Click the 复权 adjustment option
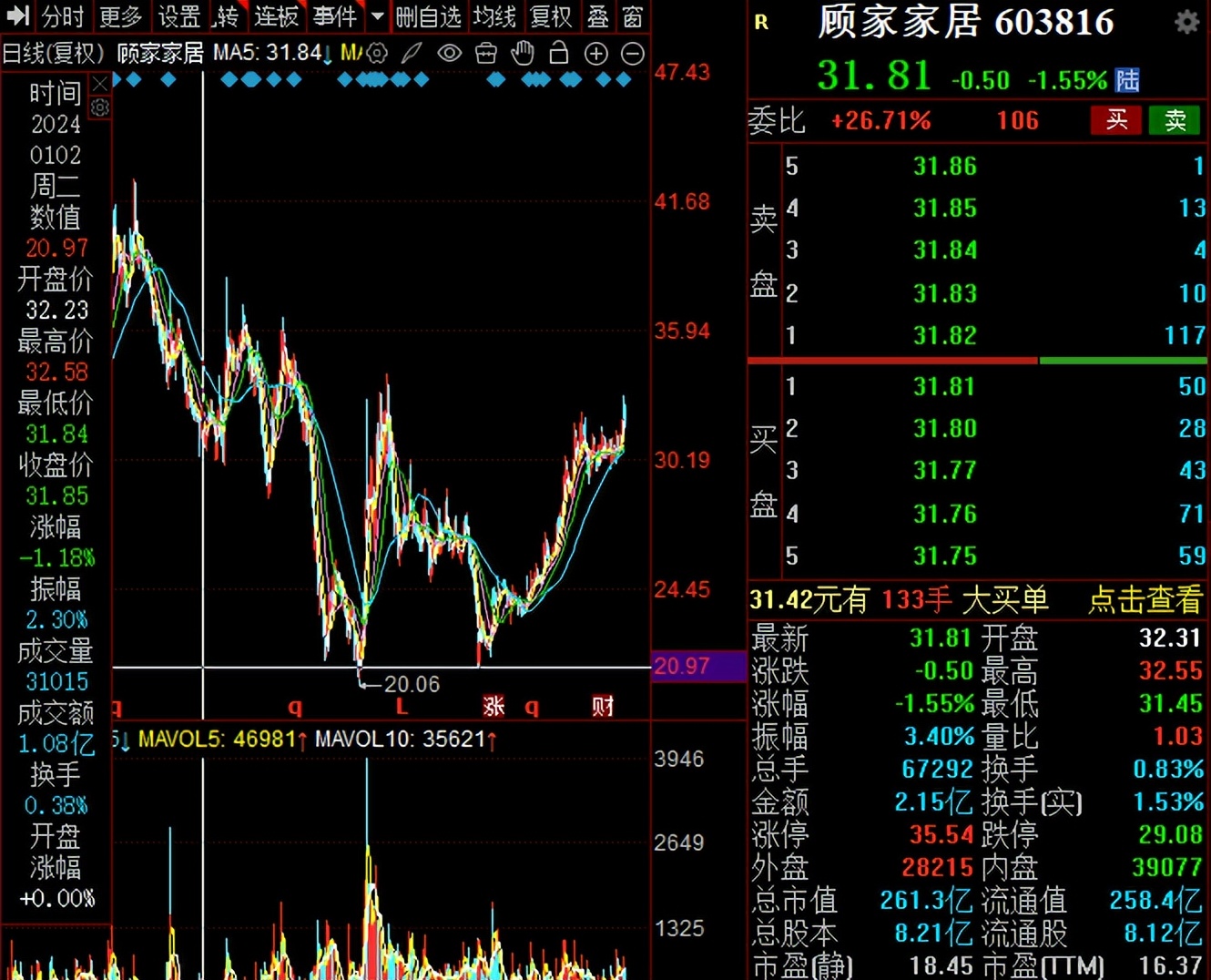1211x980 pixels. coord(551,15)
